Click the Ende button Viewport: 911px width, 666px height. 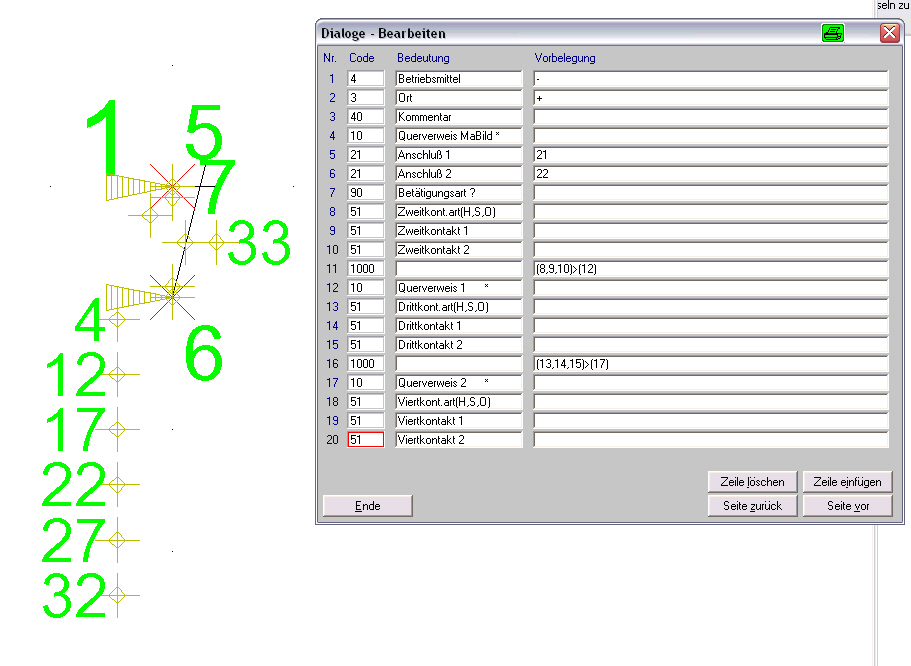[x=368, y=506]
